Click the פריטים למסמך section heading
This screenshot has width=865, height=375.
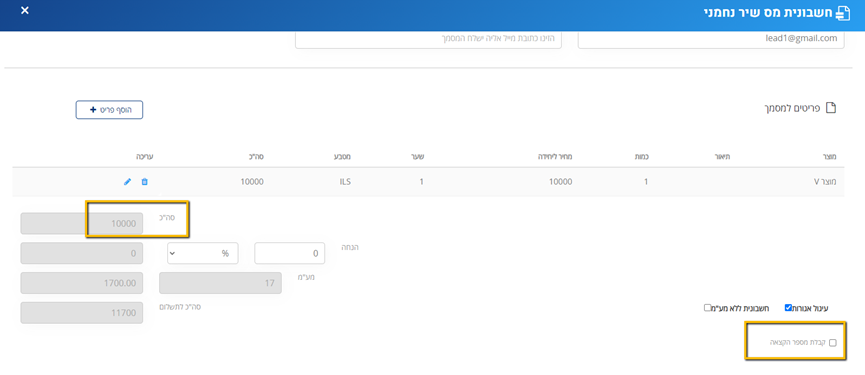tap(791, 108)
